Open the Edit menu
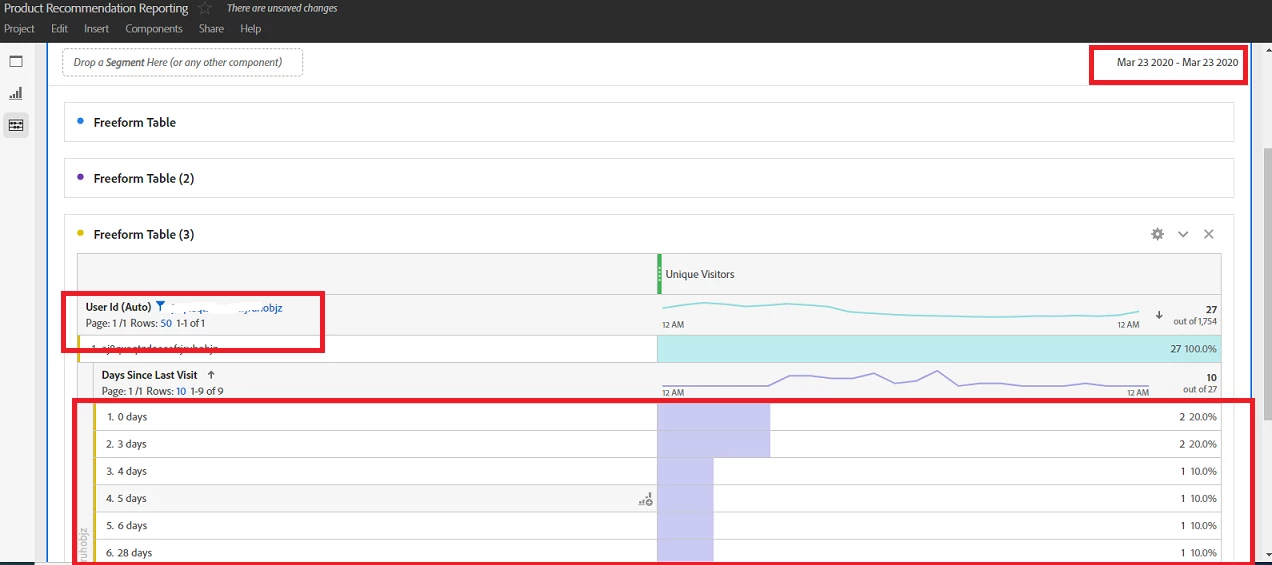The image size is (1272, 565). point(59,29)
